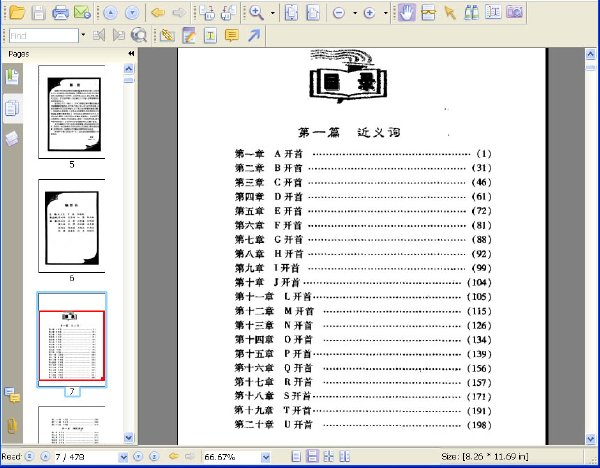The height and width of the screenshot is (468, 600).
Task: Switch to Continuous Facing layout
Action: click(x=345, y=456)
